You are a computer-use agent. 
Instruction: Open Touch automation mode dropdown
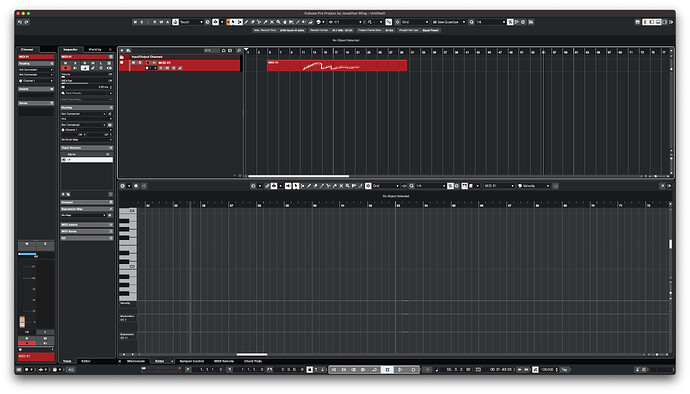(191, 22)
